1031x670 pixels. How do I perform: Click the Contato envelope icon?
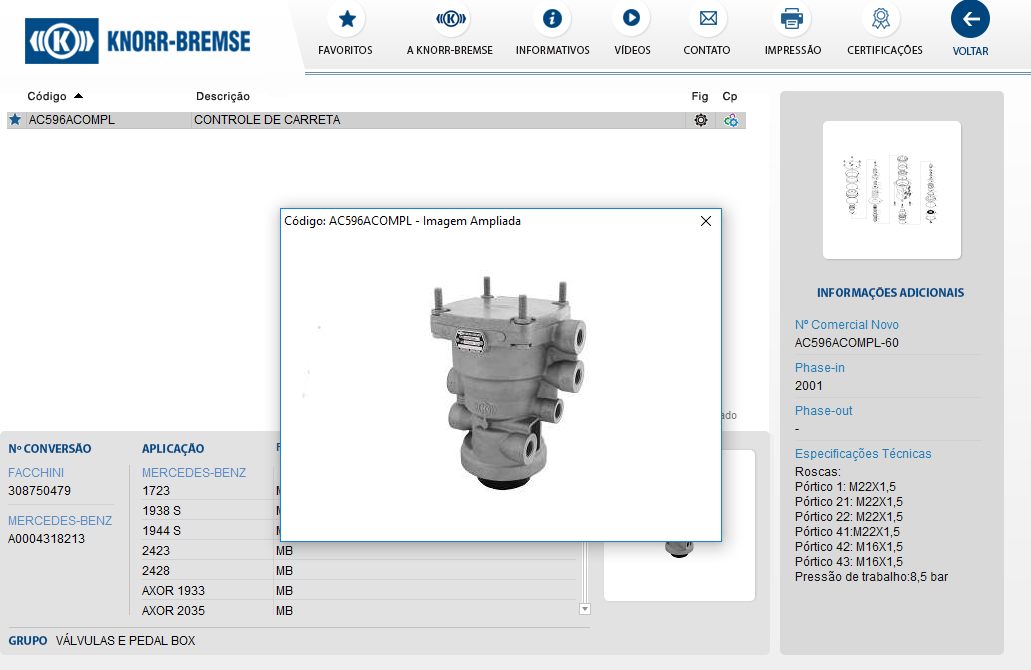pos(707,19)
